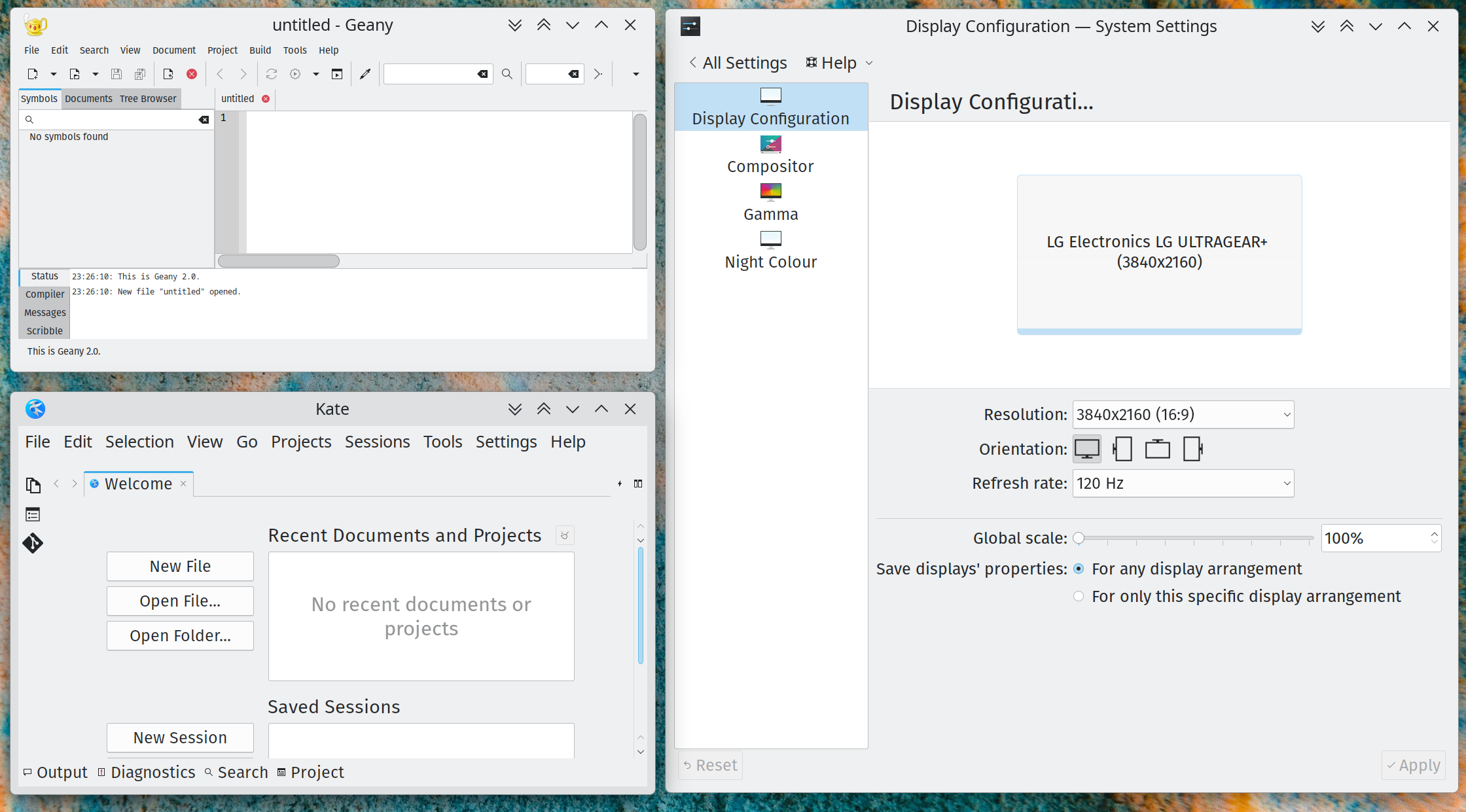Click the magnifier search icon in Geany toolbar

point(507,74)
